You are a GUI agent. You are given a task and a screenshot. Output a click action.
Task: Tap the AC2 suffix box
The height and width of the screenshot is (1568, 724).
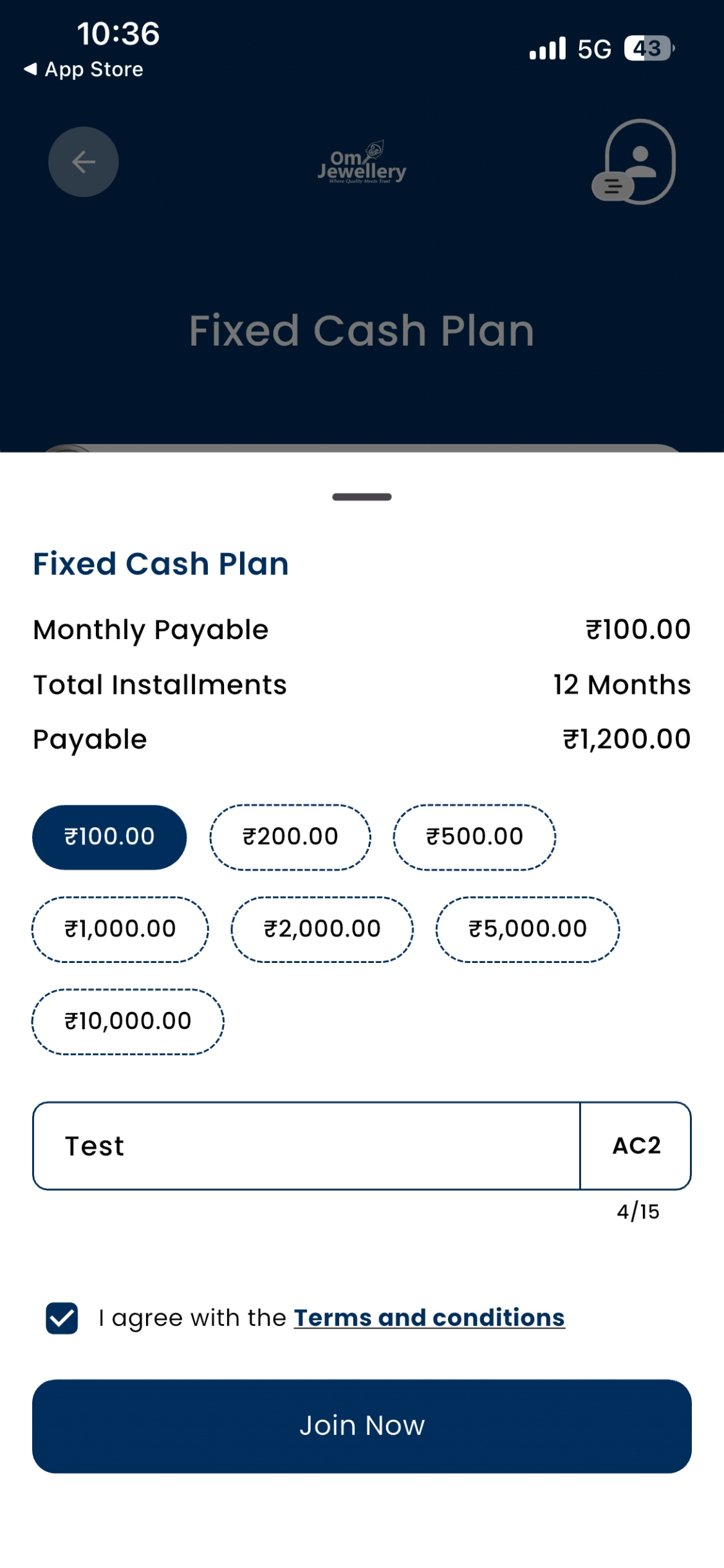pos(636,1146)
